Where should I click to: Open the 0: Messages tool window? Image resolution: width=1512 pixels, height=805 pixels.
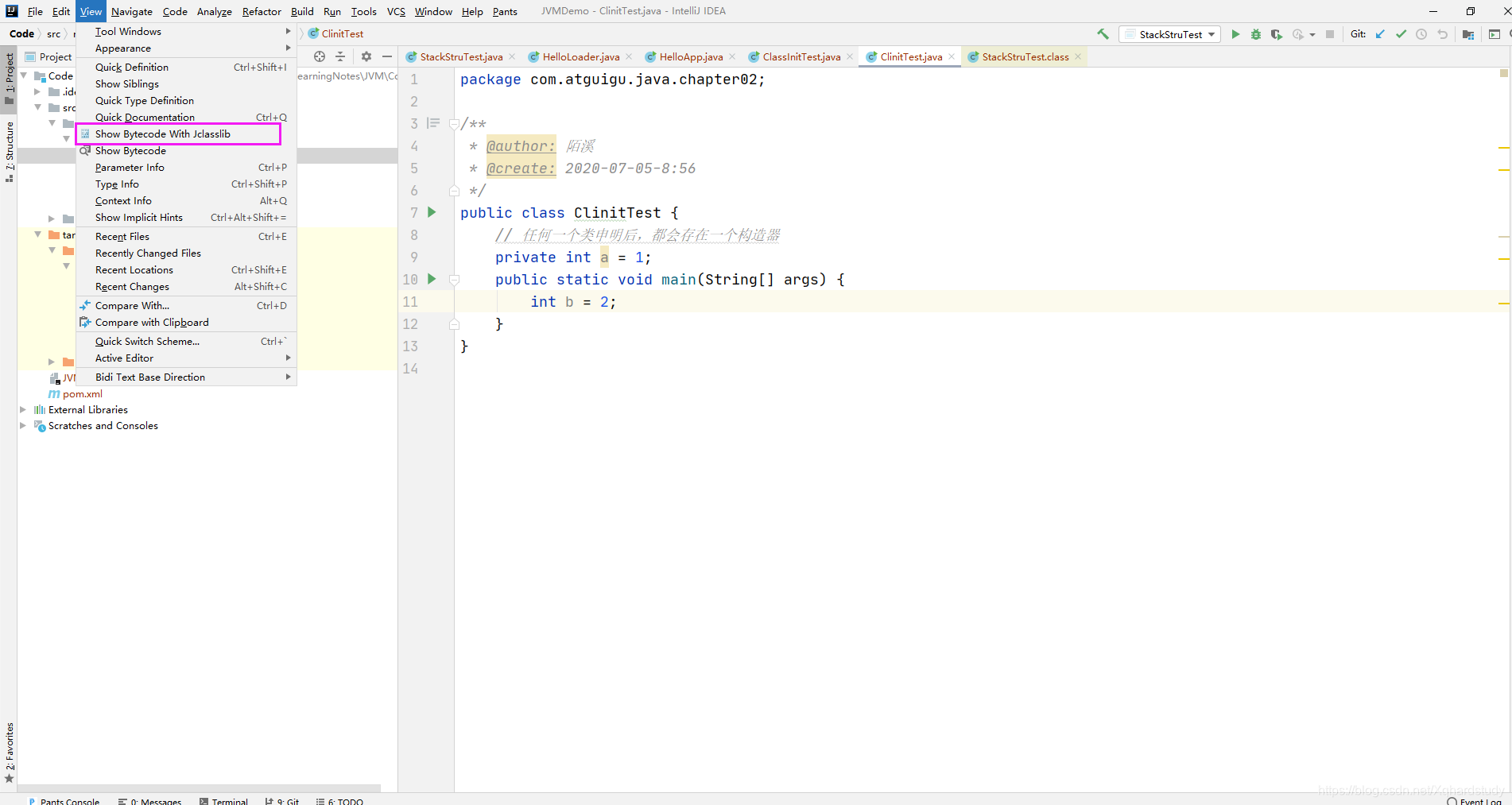tap(149, 801)
